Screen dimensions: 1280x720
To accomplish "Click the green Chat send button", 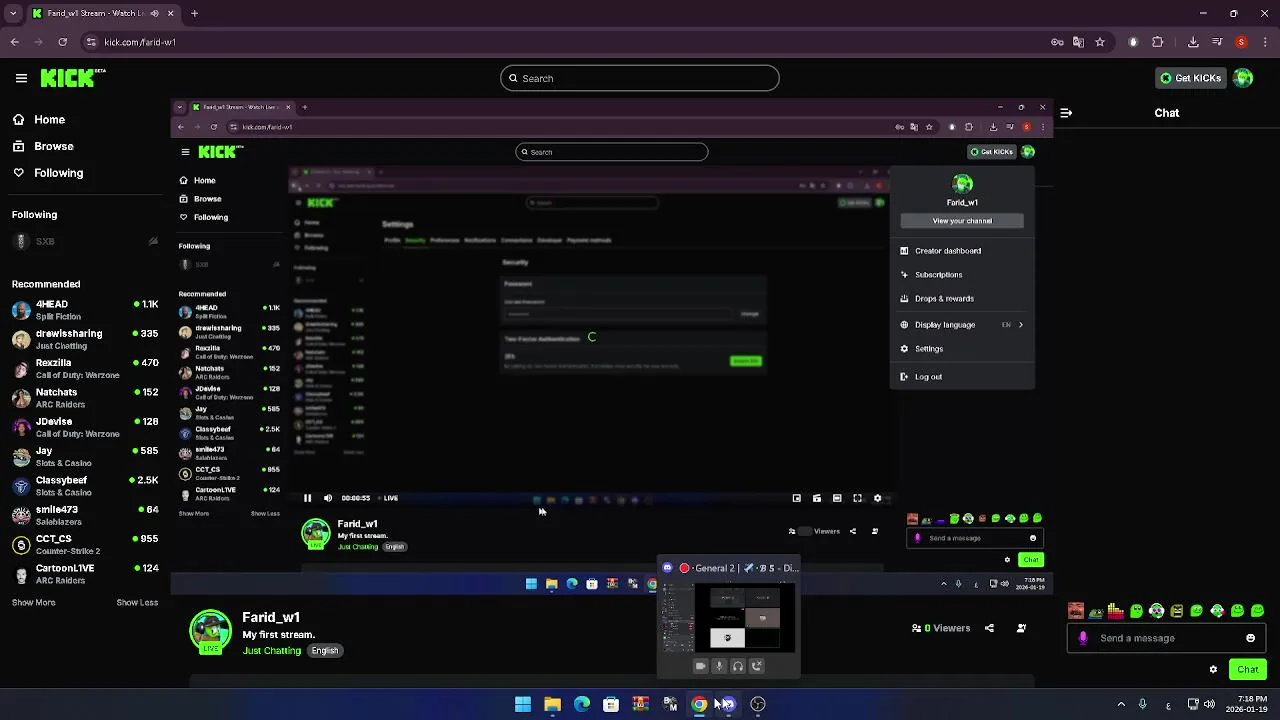I will pyautogui.click(x=1247, y=669).
